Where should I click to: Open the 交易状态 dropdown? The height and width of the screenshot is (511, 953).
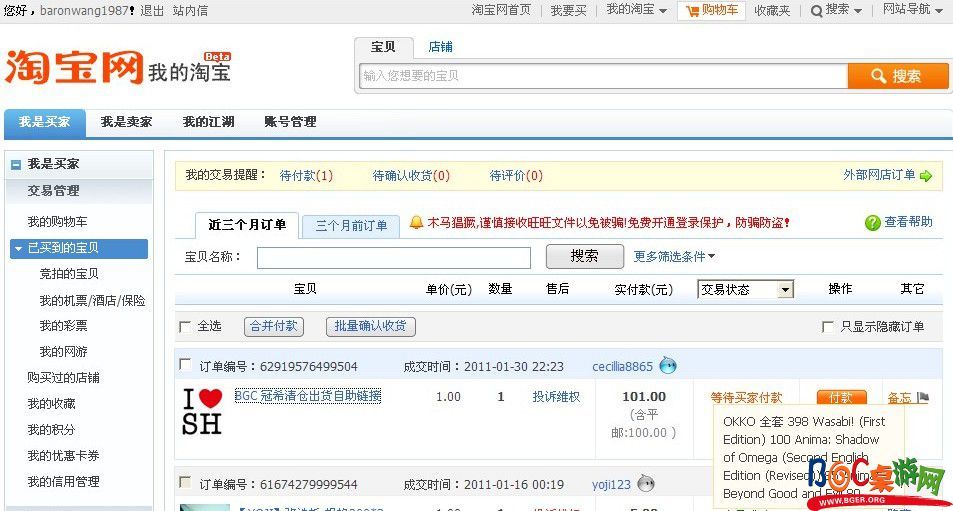point(746,290)
